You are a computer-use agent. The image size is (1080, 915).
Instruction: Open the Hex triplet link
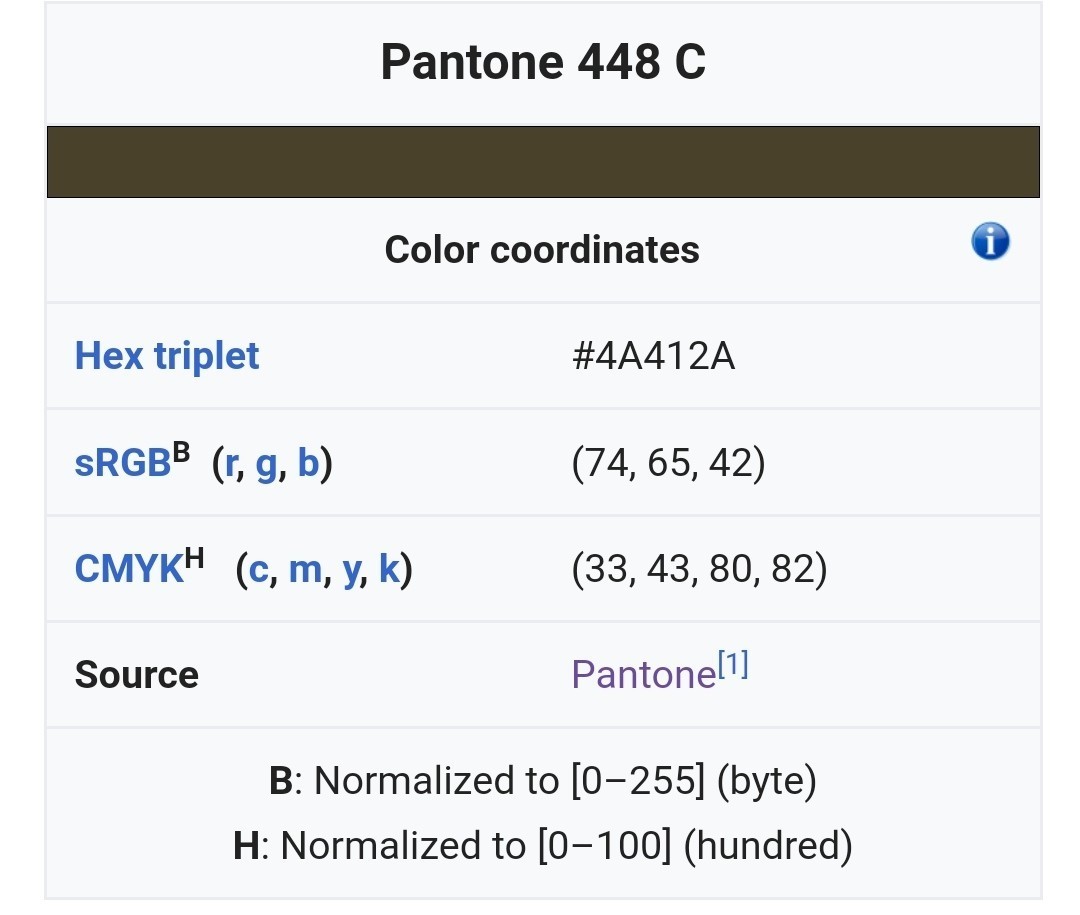click(167, 356)
